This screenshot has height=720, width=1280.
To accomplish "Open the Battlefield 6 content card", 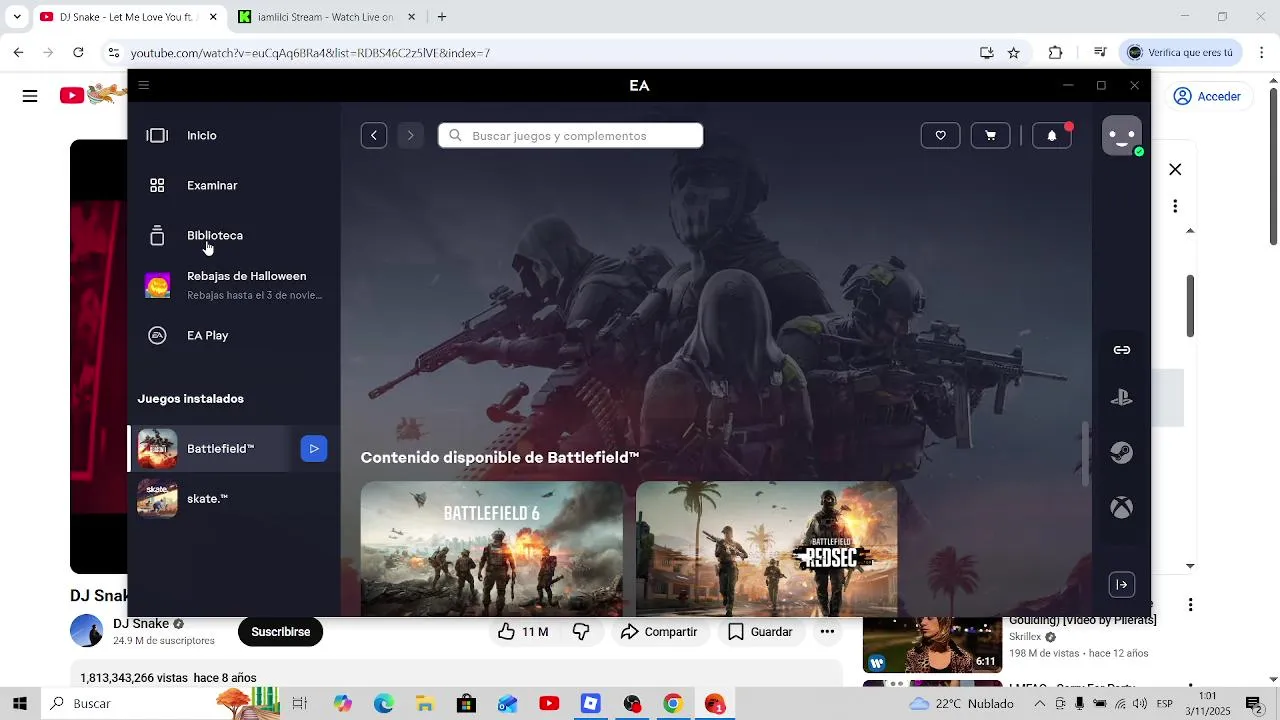I will point(492,549).
